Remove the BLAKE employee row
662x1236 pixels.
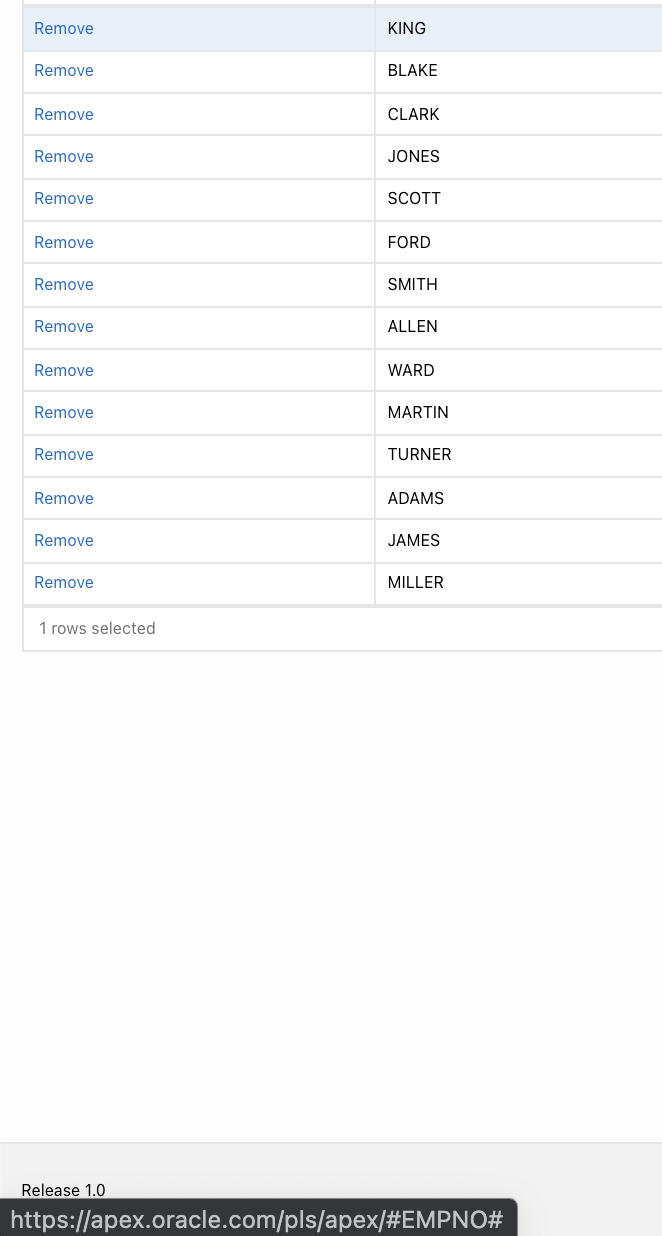pyautogui.click(x=64, y=70)
